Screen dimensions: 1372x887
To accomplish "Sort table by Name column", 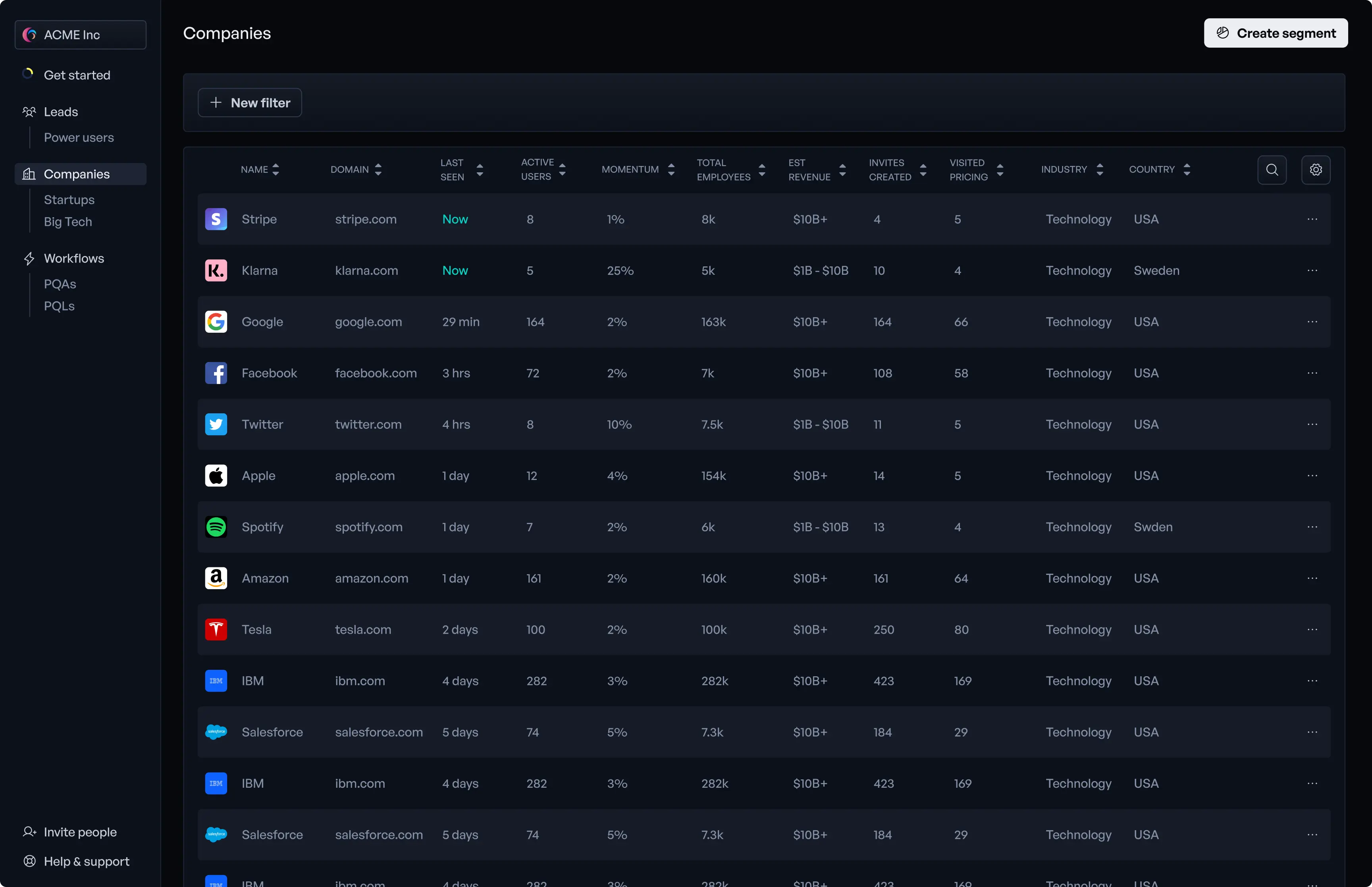I will coord(260,169).
